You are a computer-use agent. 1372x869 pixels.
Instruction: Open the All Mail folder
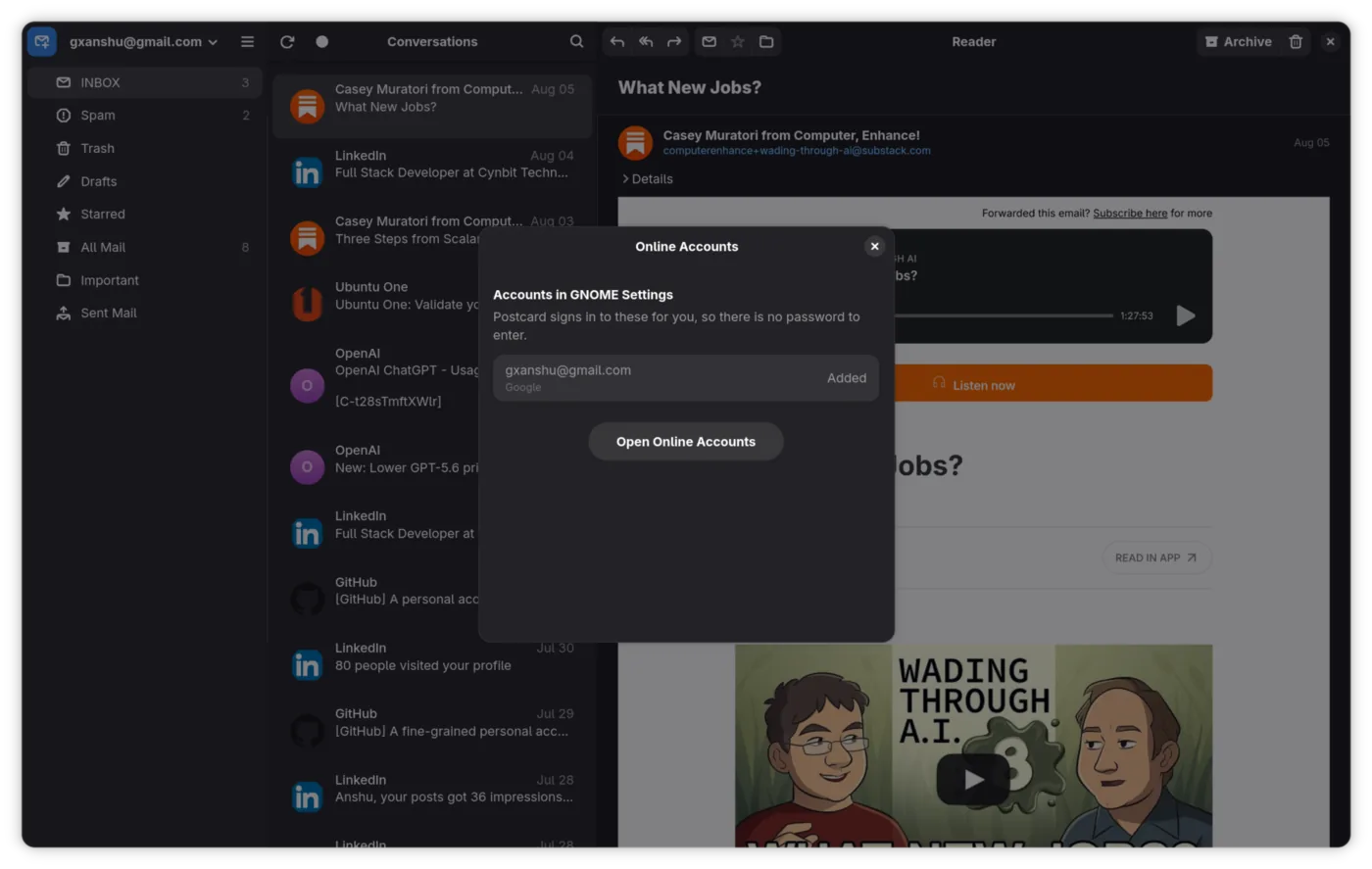pyautogui.click(x=145, y=247)
